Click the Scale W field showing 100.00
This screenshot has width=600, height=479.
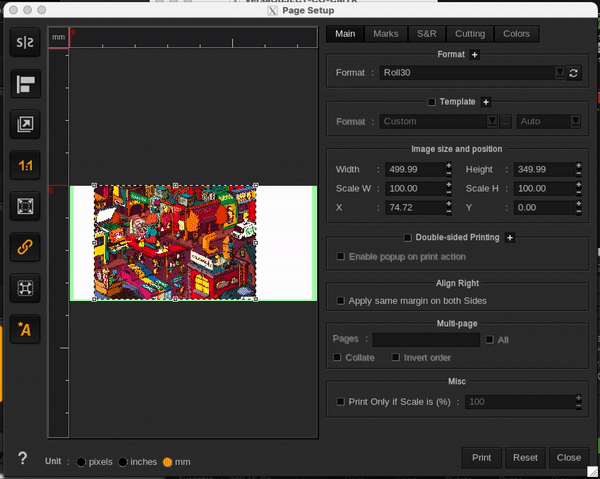(415, 189)
